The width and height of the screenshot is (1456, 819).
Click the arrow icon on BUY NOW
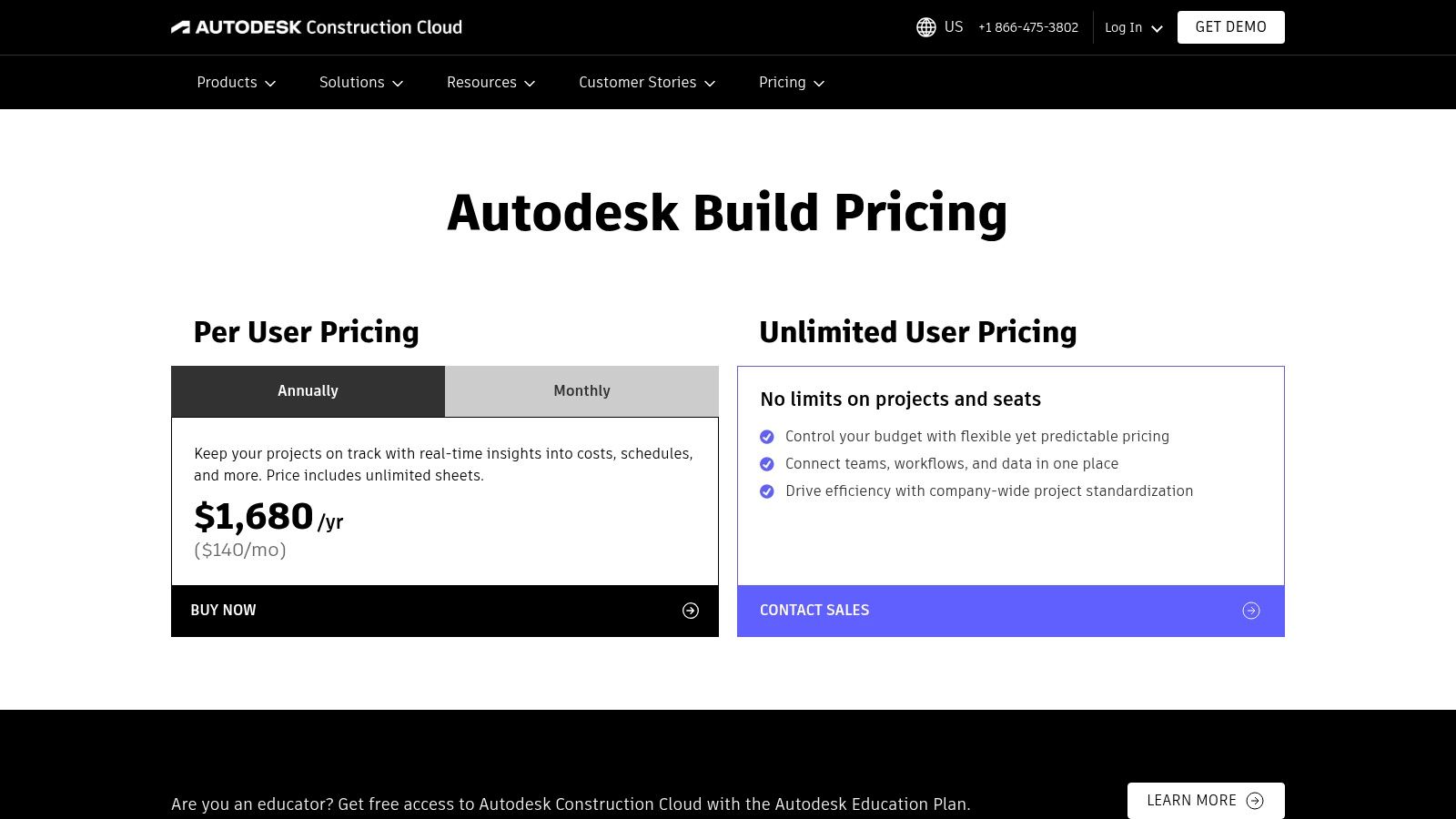click(x=693, y=611)
